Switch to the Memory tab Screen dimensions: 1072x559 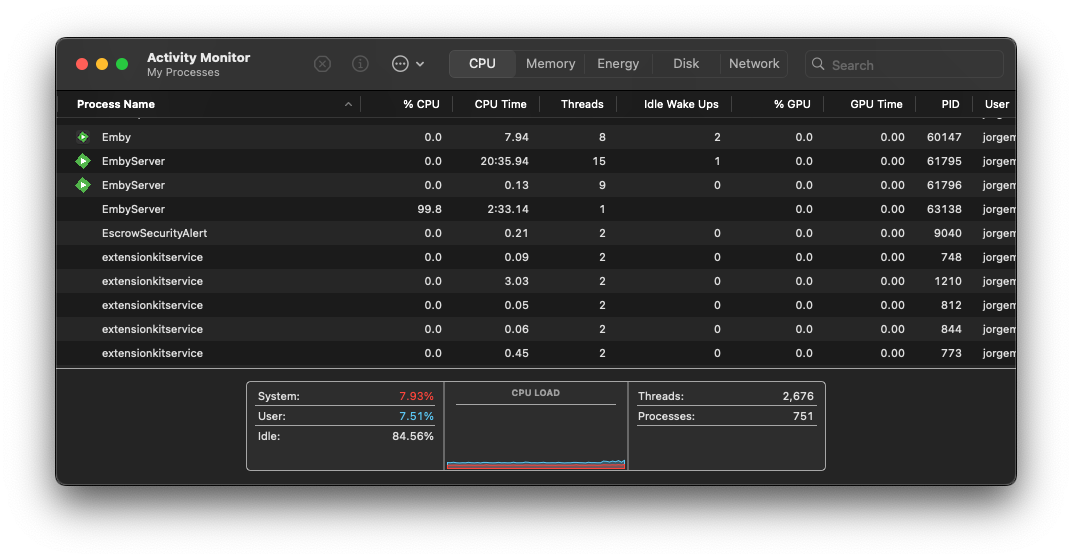(x=550, y=64)
